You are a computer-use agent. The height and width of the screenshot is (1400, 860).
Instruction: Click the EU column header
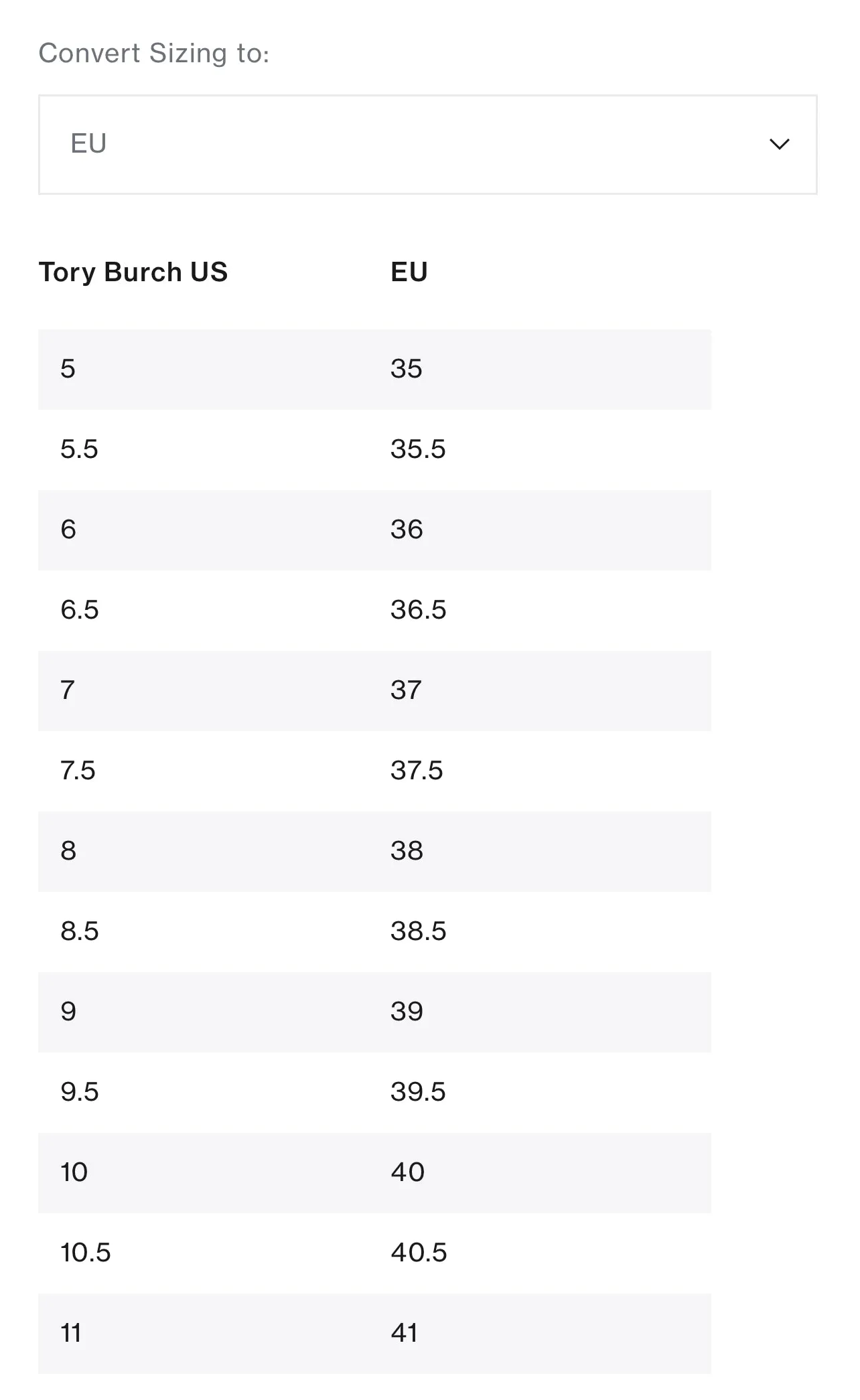pyautogui.click(x=409, y=272)
